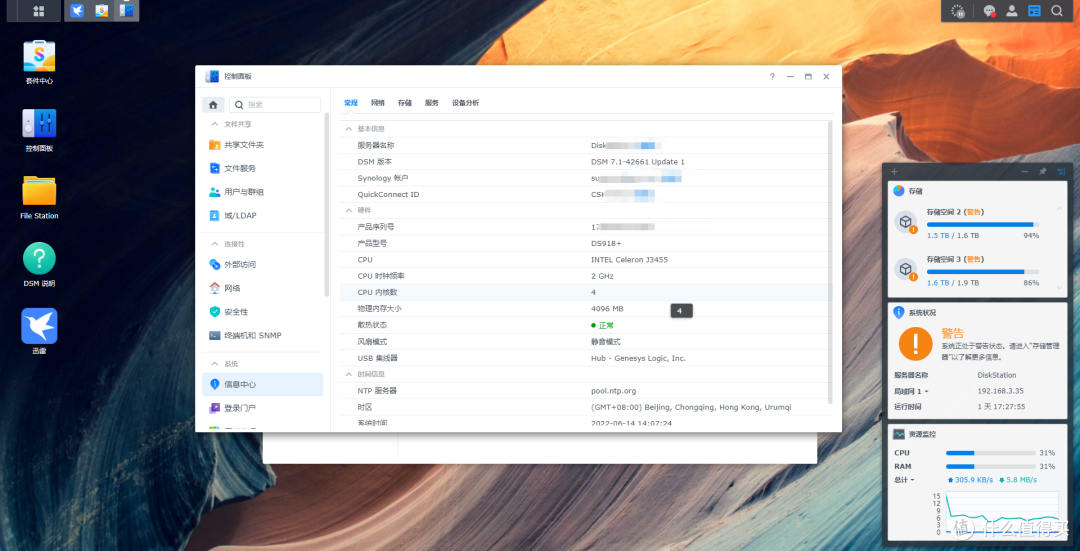Select 信息中心 in the sidebar
1080x551 pixels.
click(262, 384)
